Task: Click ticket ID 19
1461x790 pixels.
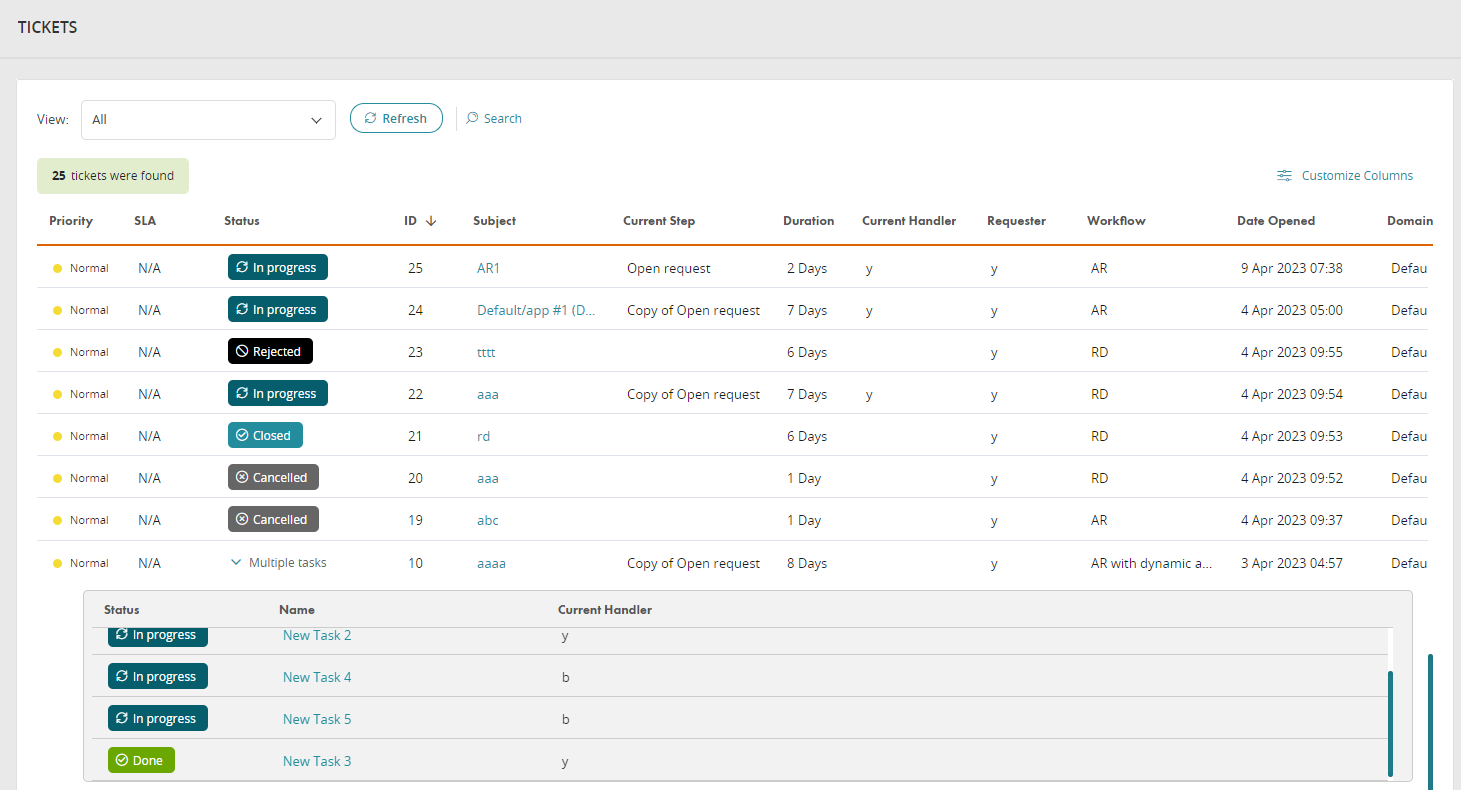Action: pyautogui.click(x=415, y=520)
